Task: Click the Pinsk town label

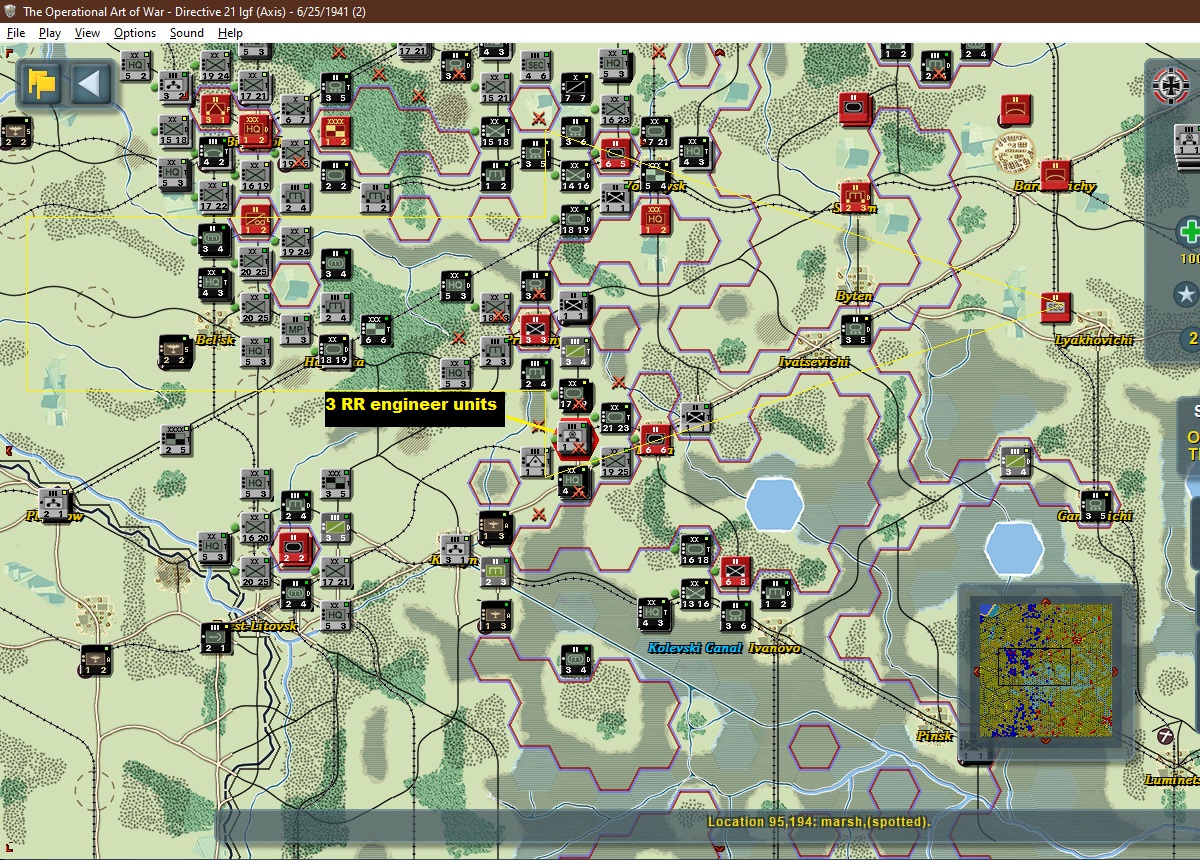Action: pos(934,735)
